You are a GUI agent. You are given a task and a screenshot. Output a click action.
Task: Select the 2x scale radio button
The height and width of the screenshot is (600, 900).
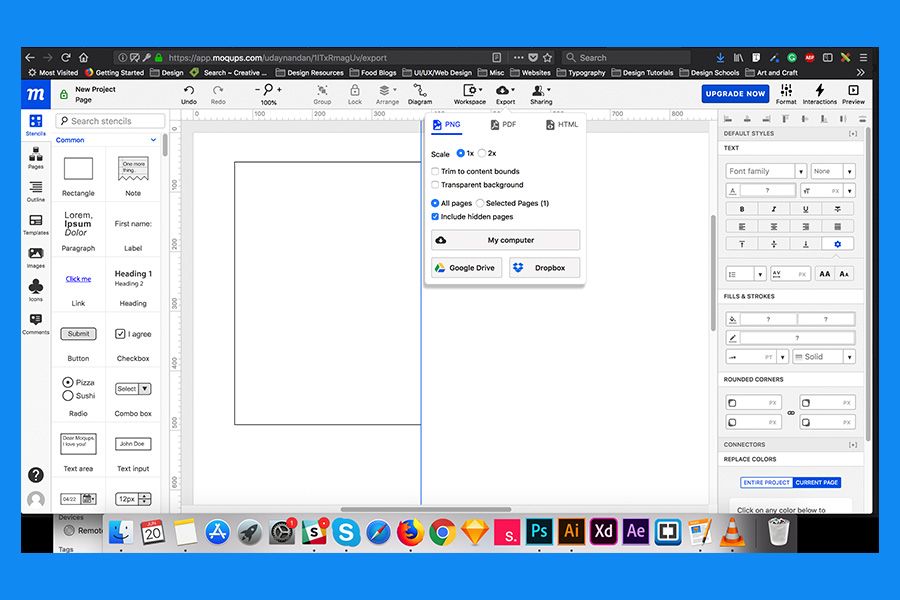482,153
